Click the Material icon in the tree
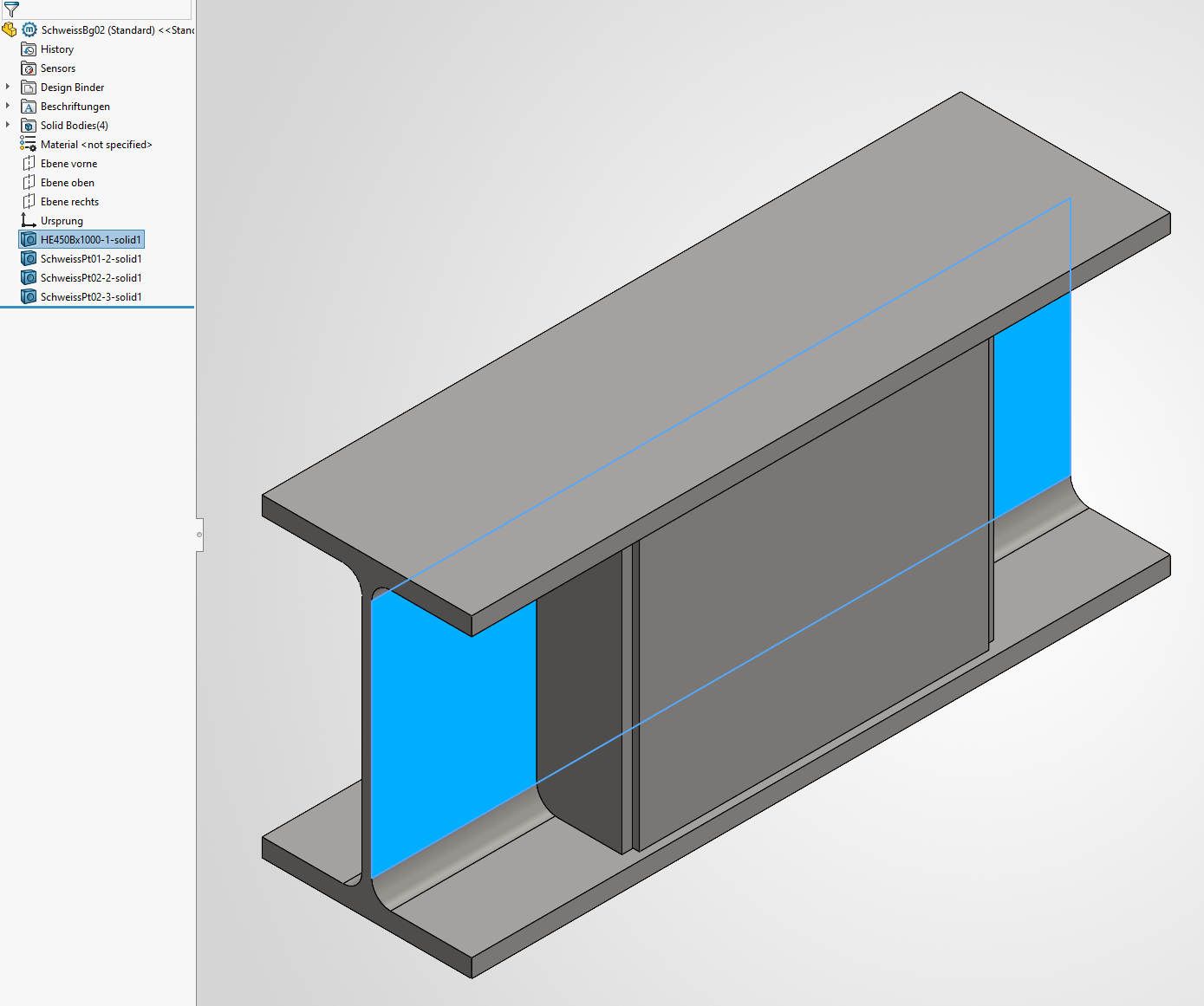The height and width of the screenshot is (1006, 1204). click(29, 145)
